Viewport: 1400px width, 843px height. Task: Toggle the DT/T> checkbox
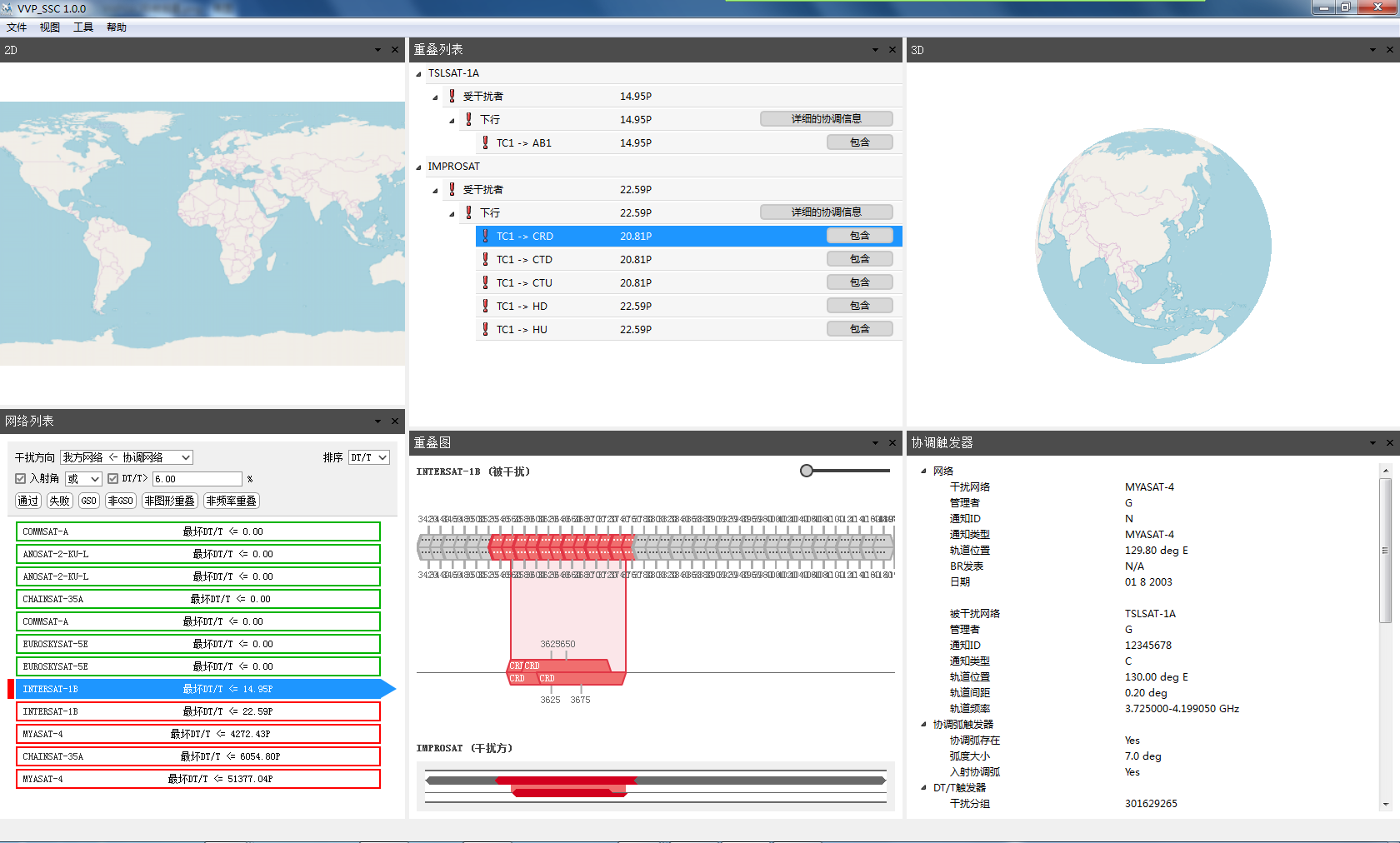click(113, 479)
